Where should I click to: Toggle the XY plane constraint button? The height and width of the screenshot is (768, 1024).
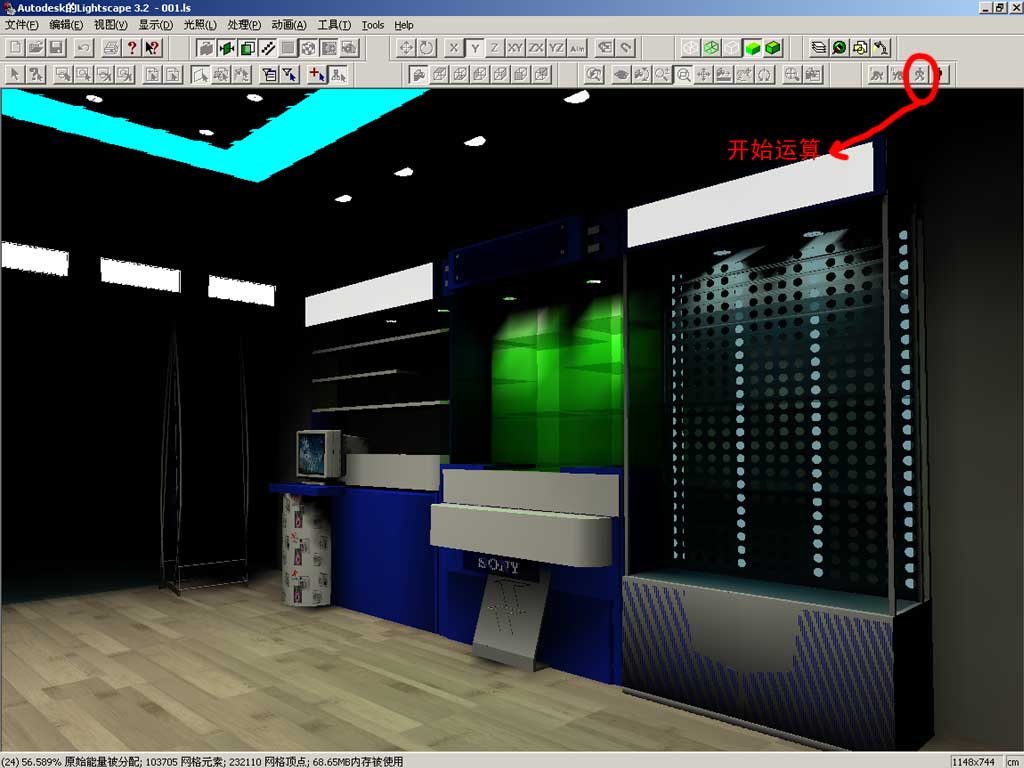coord(514,47)
